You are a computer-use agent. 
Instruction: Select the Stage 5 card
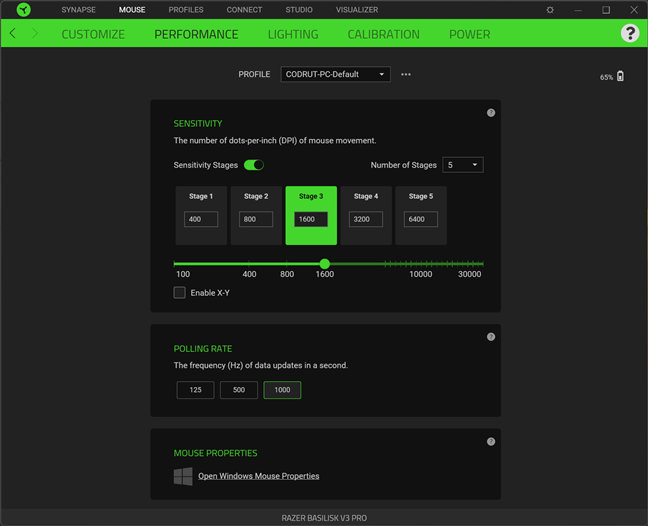421,215
